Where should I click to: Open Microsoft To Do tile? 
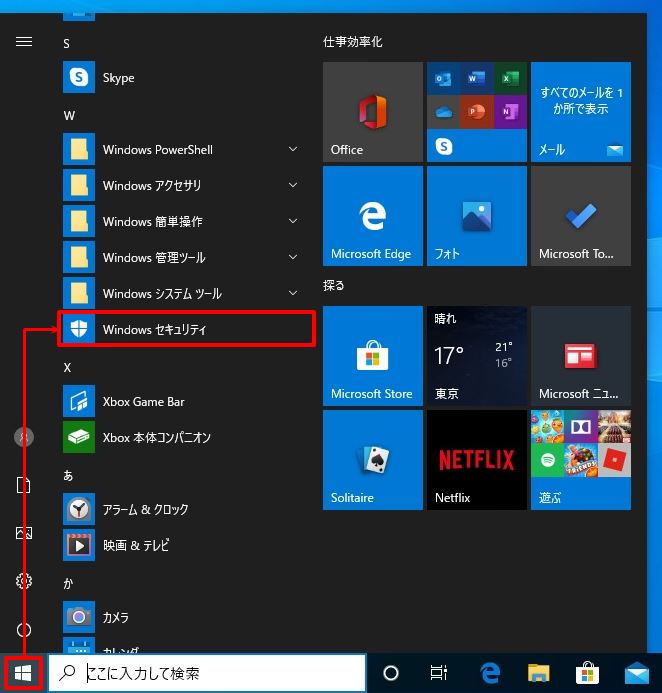(581, 216)
